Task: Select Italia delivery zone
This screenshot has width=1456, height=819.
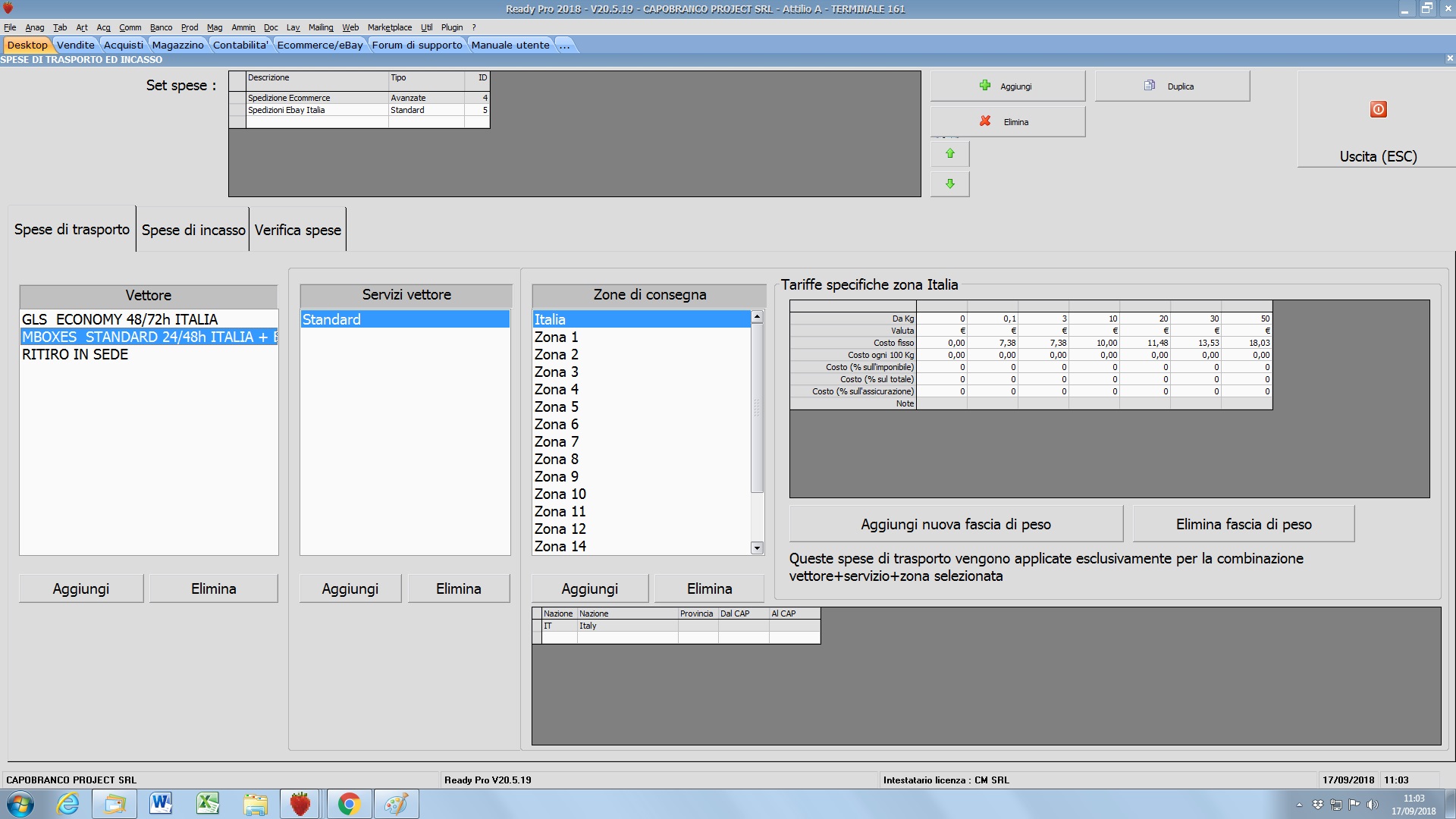Action: coord(642,319)
